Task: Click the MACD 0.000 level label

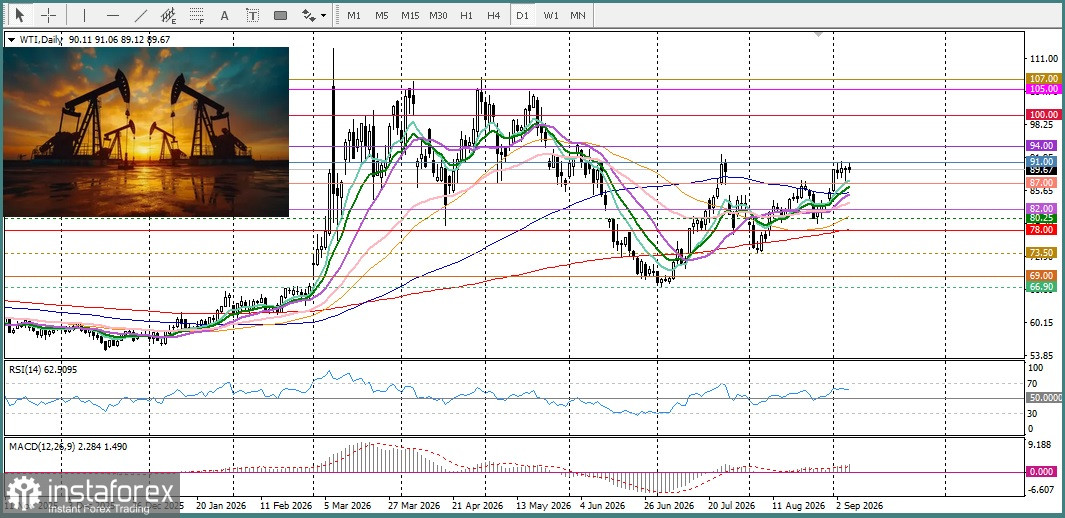Action: tap(1044, 471)
